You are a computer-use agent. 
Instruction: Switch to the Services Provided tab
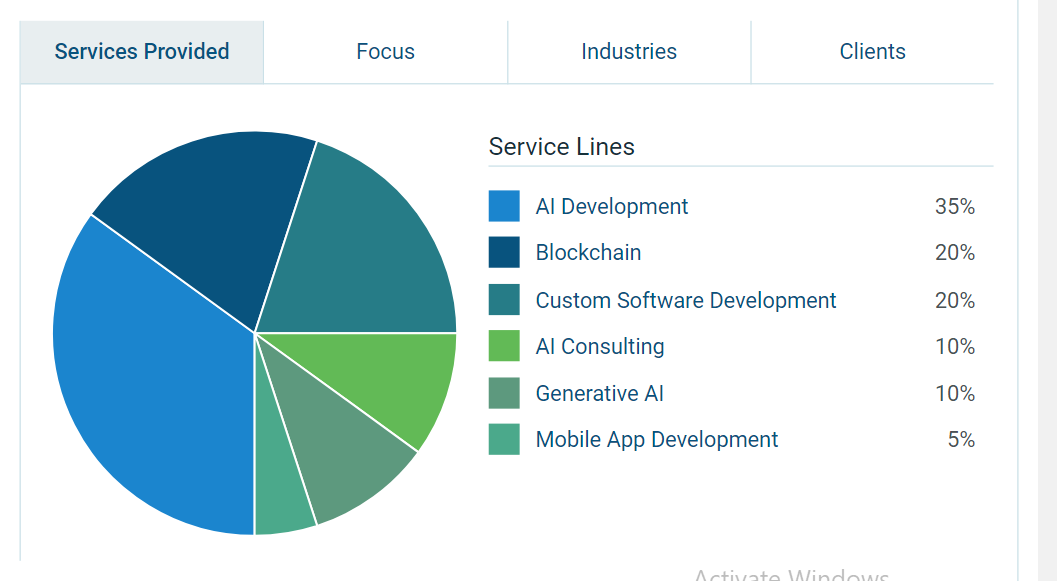(x=142, y=52)
